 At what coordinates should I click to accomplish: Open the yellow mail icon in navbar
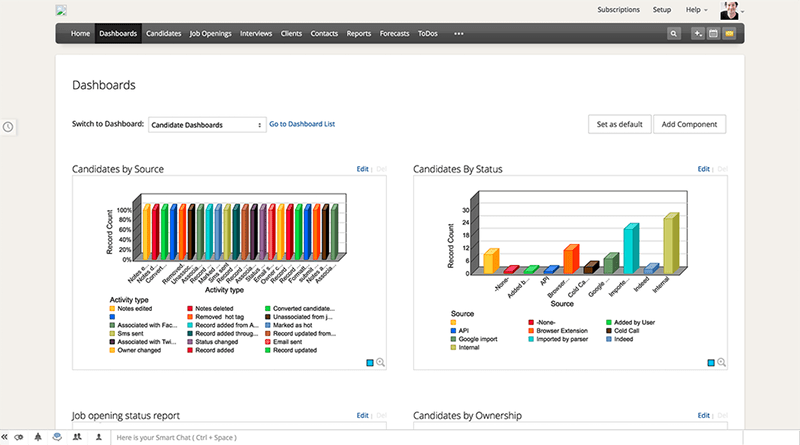(x=730, y=33)
